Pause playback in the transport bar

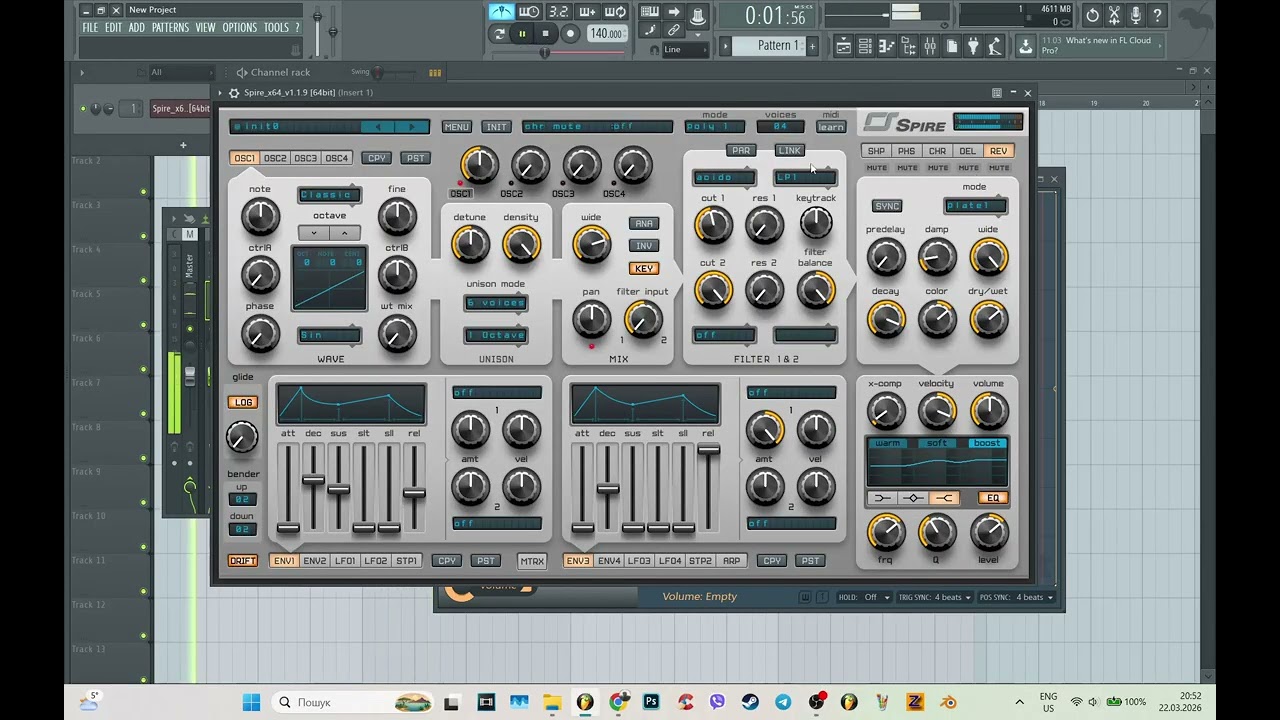pos(522,34)
